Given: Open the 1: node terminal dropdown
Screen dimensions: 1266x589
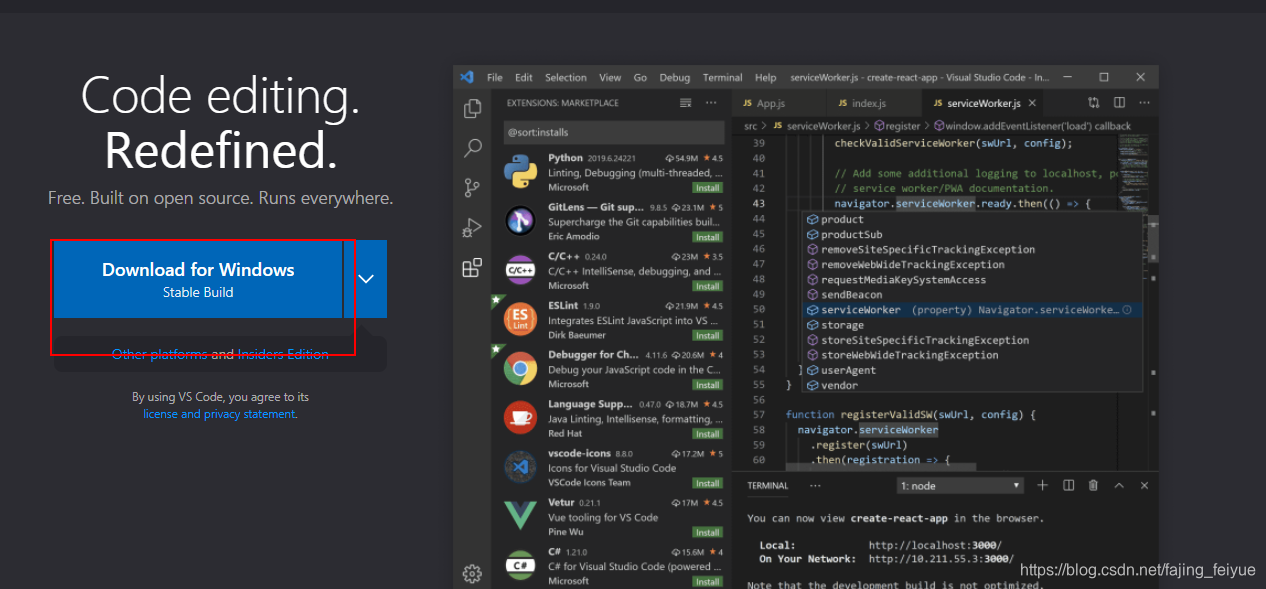Looking at the screenshot, I should pos(961,486).
